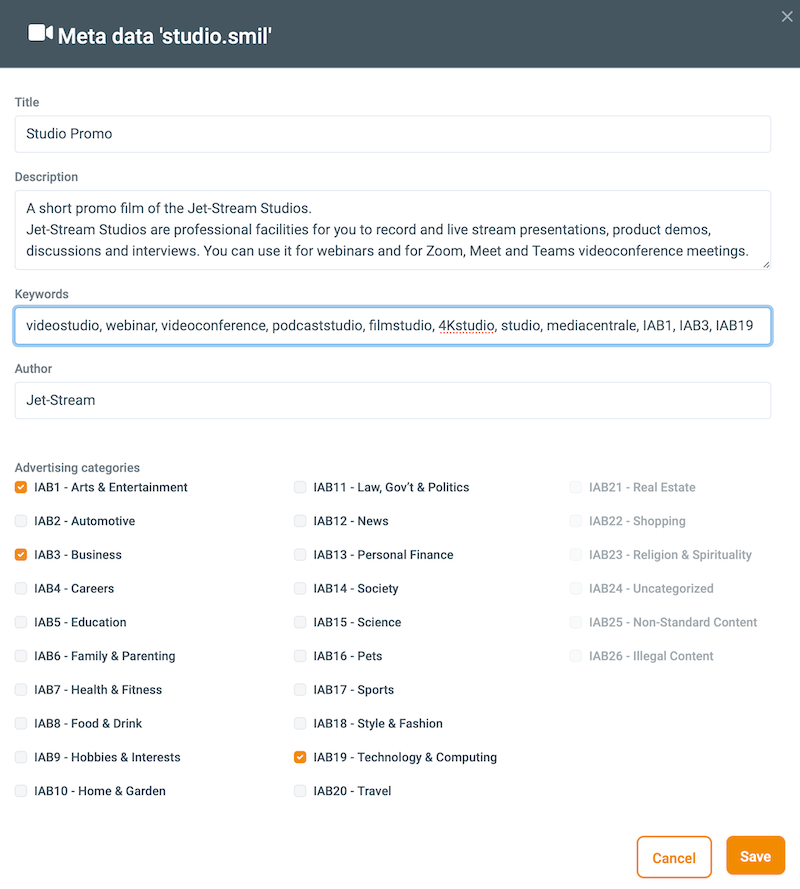This screenshot has width=800, height=889.
Task: Click the video camera icon in header
Action: [x=40, y=34]
